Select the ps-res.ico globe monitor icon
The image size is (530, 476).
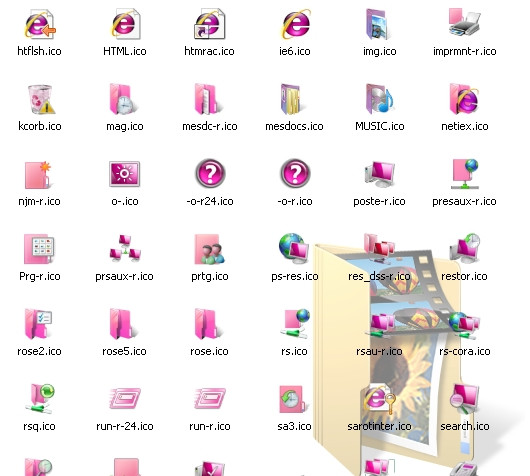(294, 248)
